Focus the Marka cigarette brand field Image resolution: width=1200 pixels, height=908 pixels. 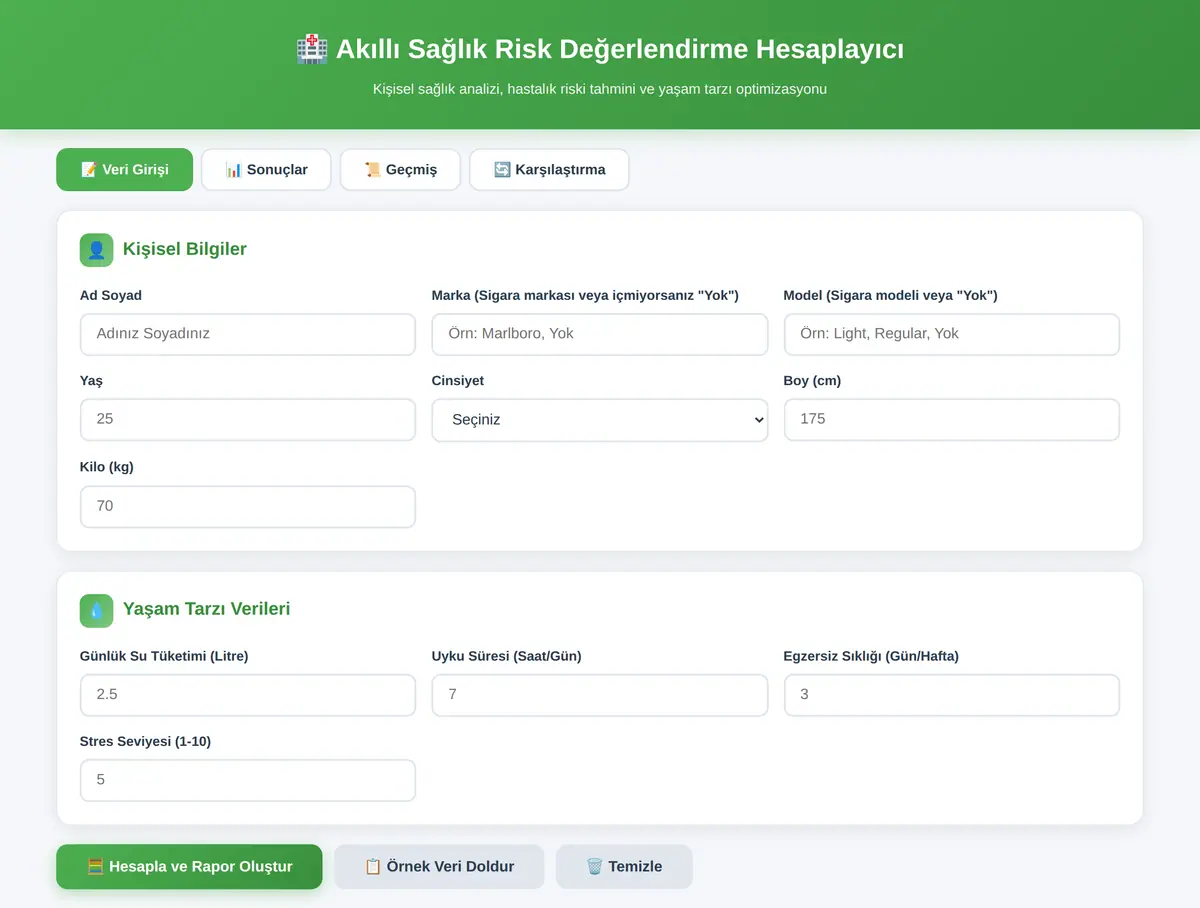pos(600,334)
